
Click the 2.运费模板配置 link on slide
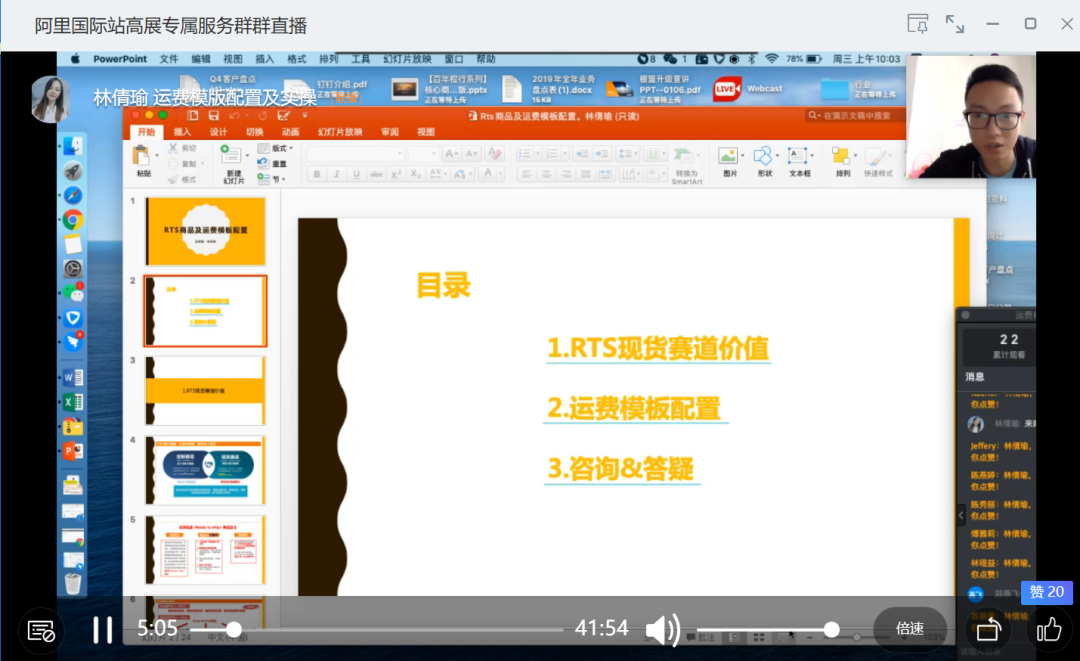pyautogui.click(x=634, y=408)
